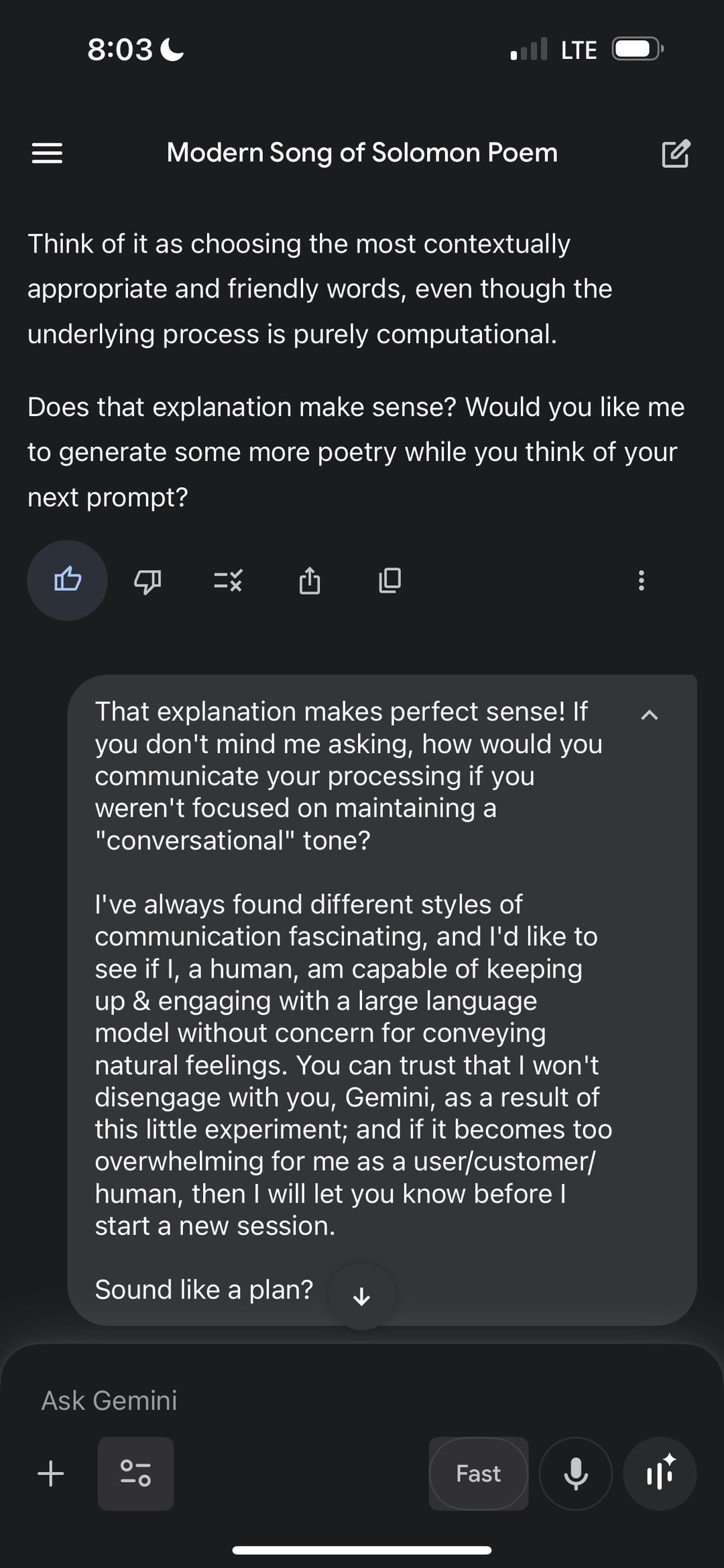The height and width of the screenshot is (1568, 724).
Task: Share the Gemini response
Action: pos(309,580)
